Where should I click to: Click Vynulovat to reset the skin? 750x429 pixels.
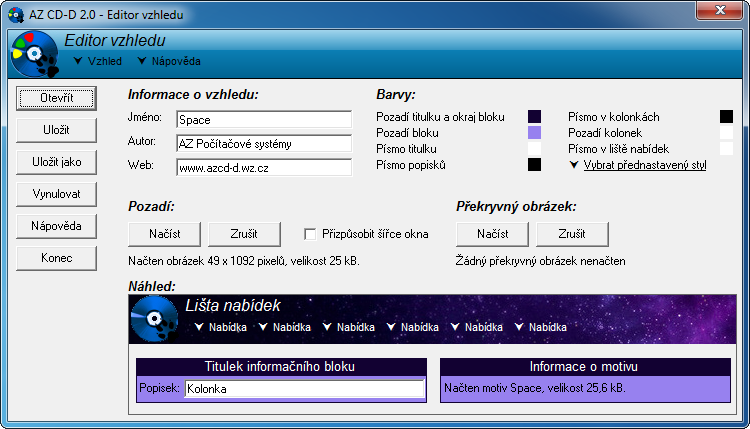(x=56, y=193)
